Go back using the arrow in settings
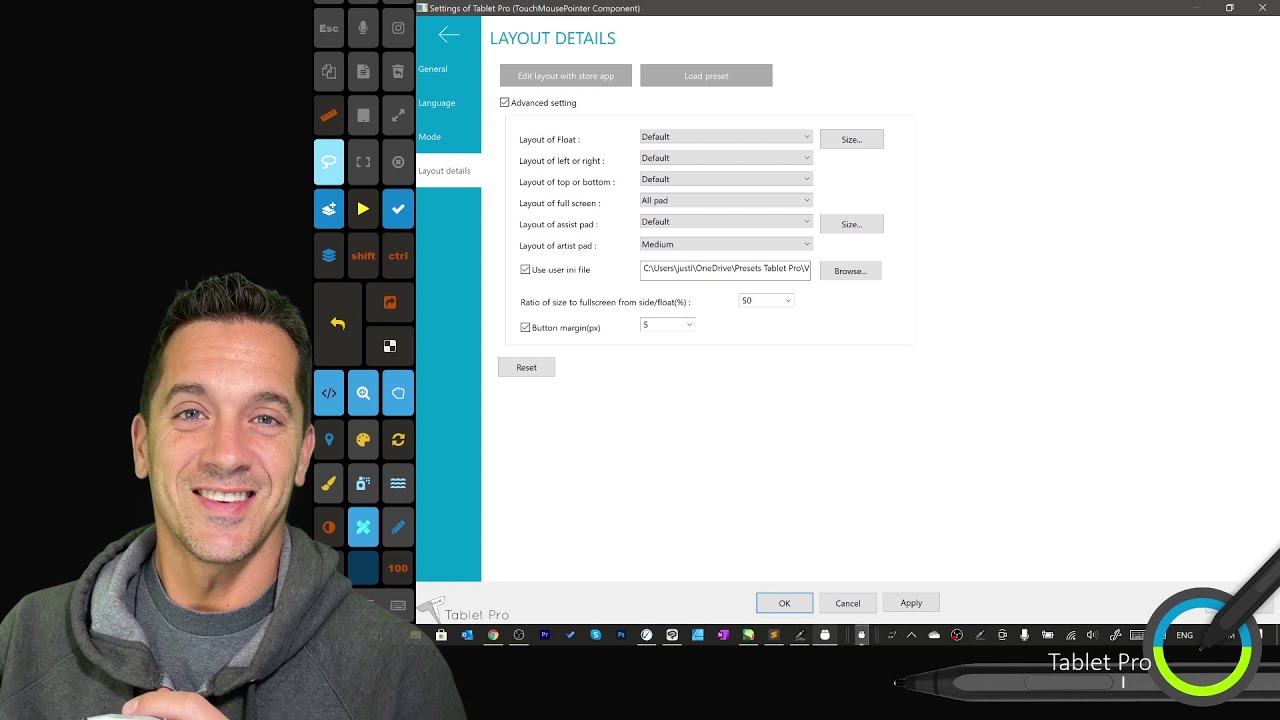Image resolution: width=1280 pixels, height=720 pixels. pyautogui.click(x=448, y=35)
